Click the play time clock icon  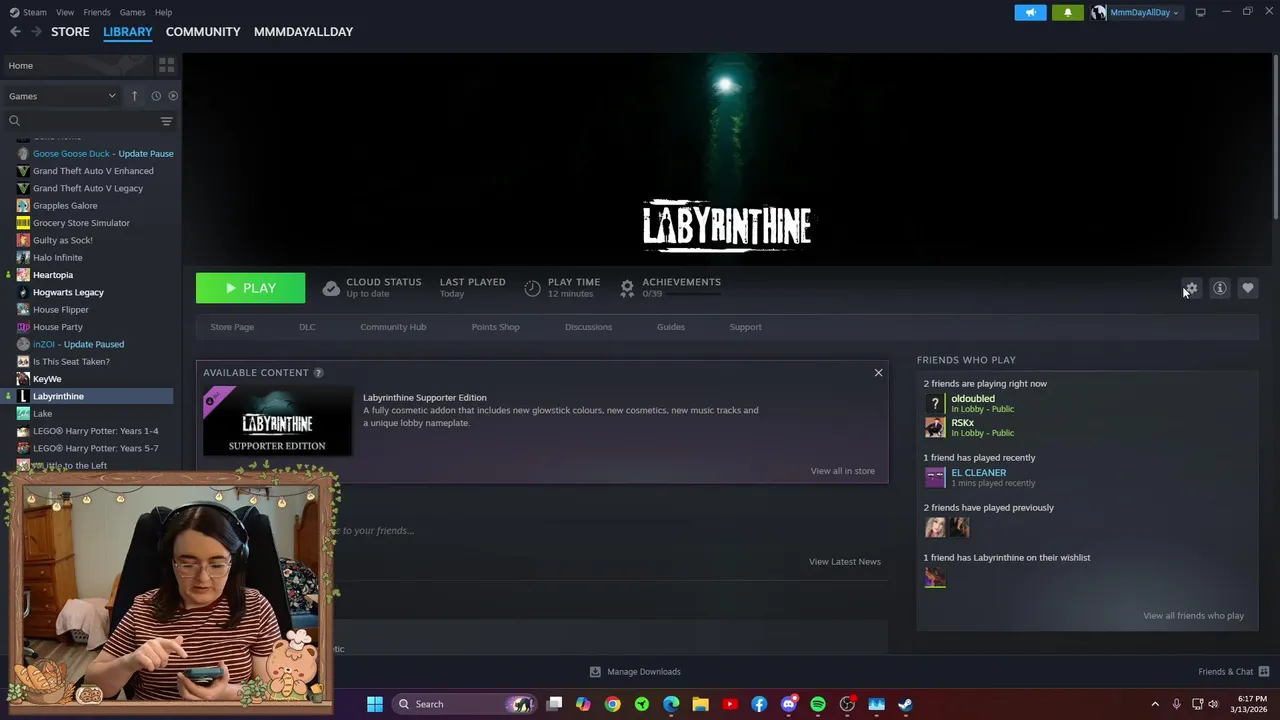[532, 288]
